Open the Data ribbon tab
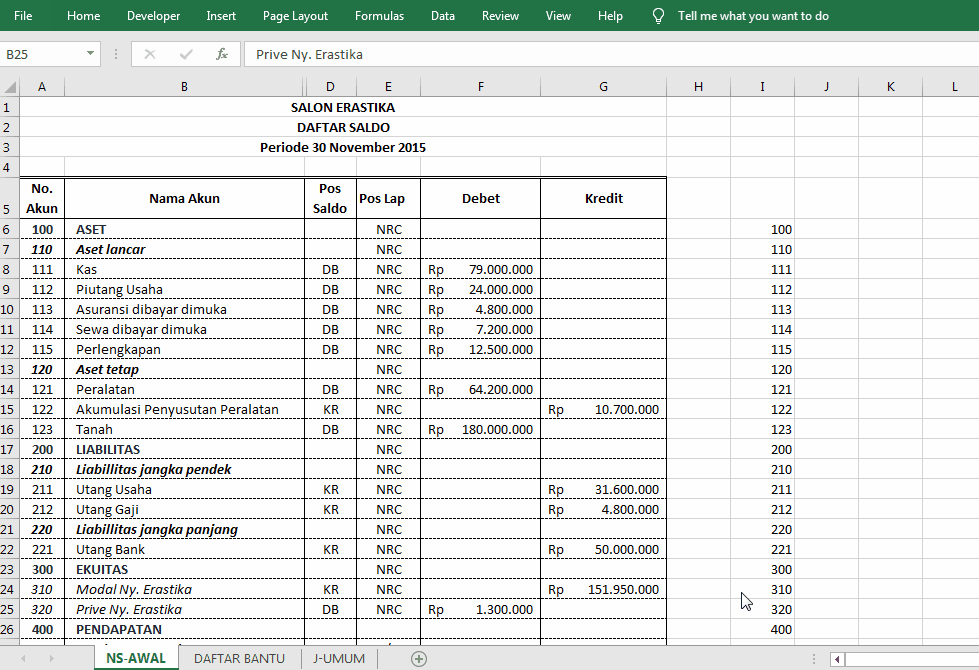979x670 pixels. [x=442, y=15]
